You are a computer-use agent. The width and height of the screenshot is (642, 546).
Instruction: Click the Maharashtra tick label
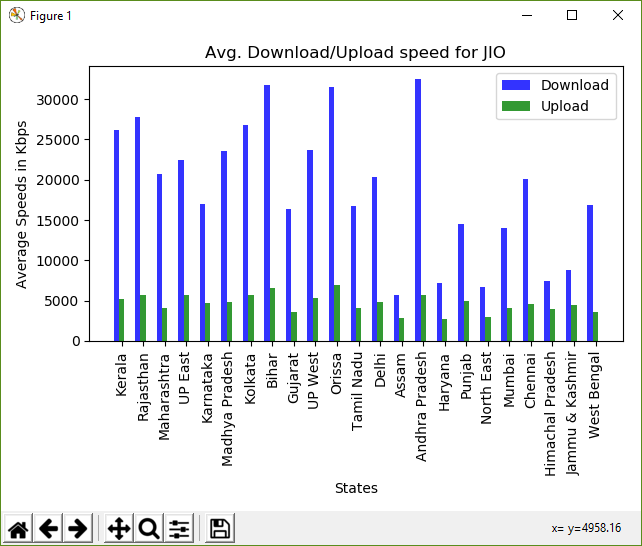tap(164, 397)
